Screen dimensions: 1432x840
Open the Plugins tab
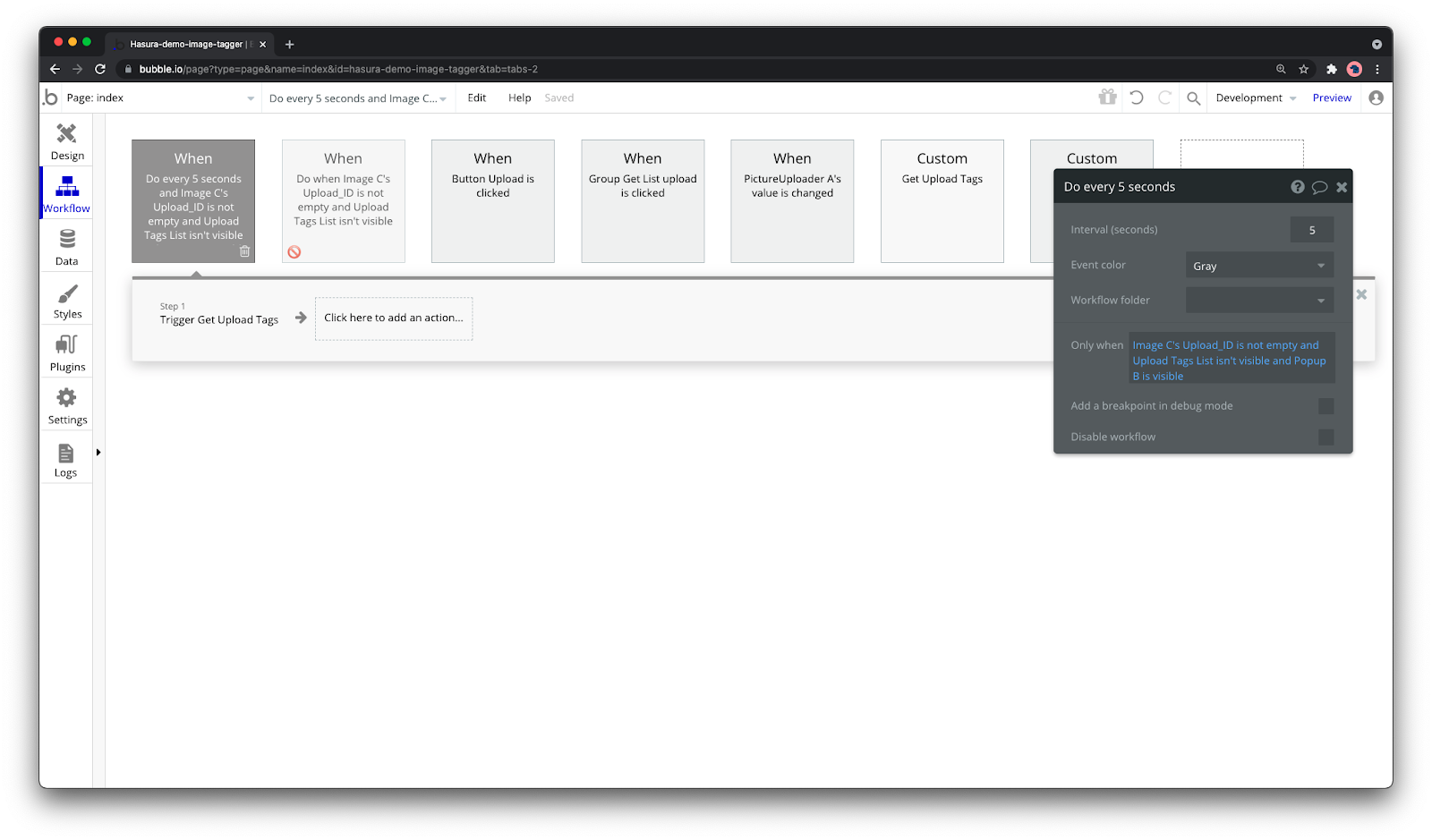pyautogui.click(x=67, y=353)
